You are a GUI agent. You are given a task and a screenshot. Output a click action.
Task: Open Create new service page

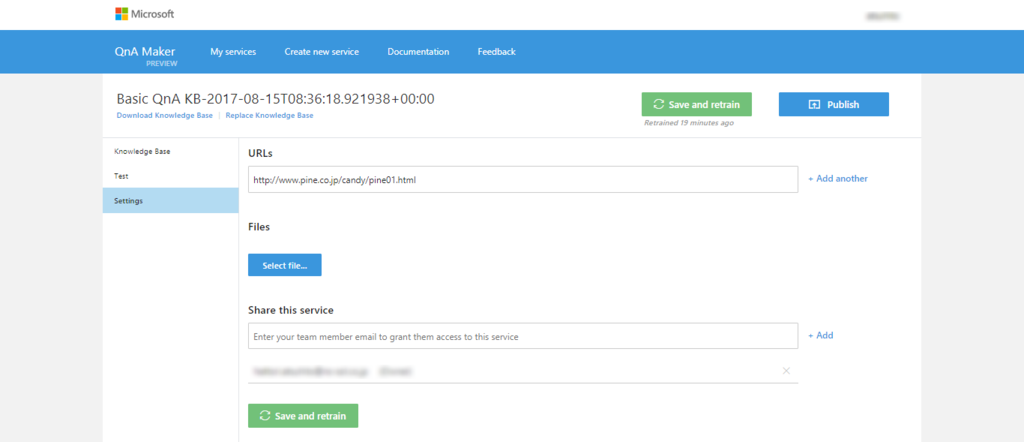321,52
